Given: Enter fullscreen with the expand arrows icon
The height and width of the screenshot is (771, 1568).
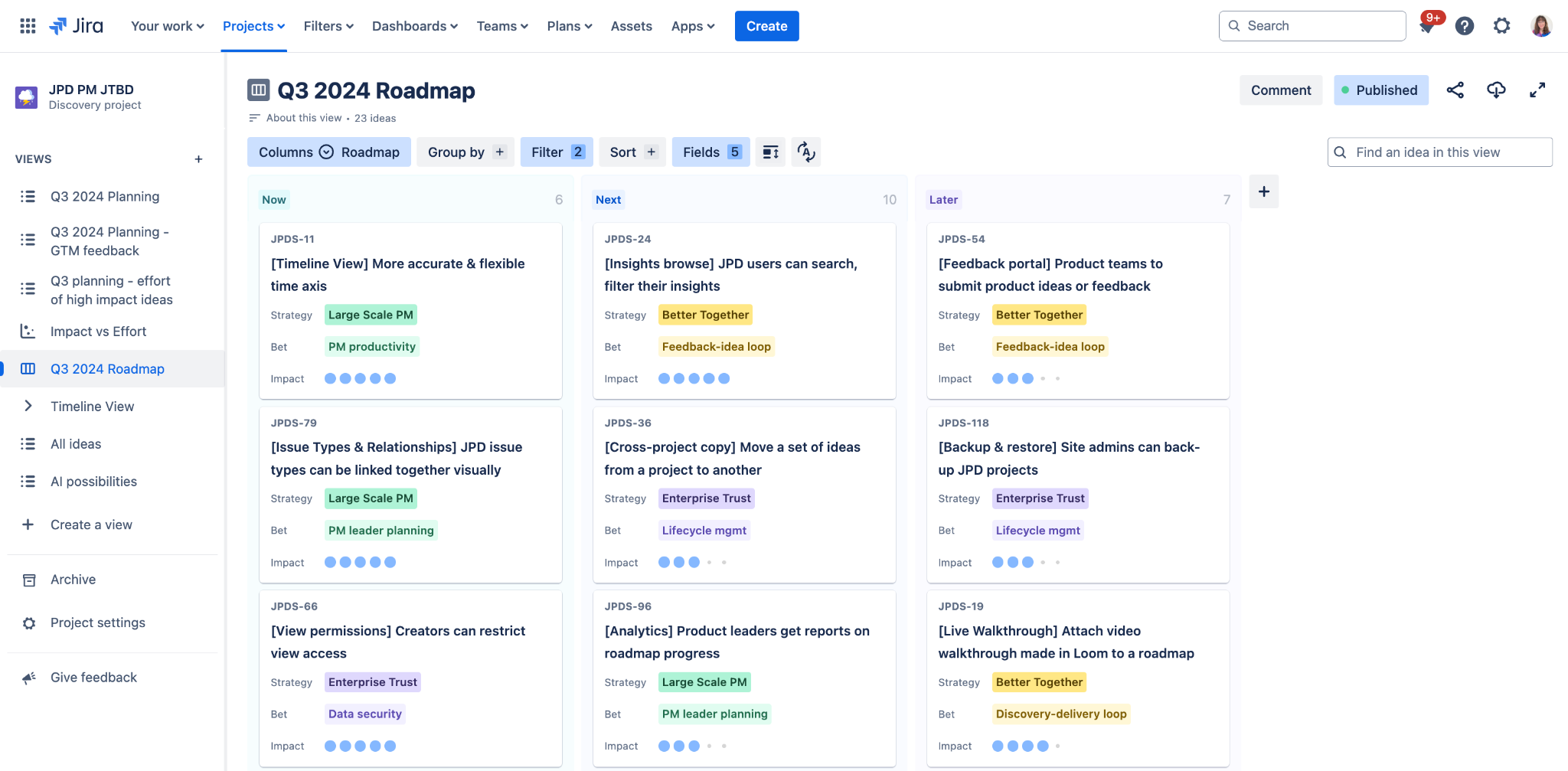Looking at the screenshot, I should click(x=1537, y=90).
